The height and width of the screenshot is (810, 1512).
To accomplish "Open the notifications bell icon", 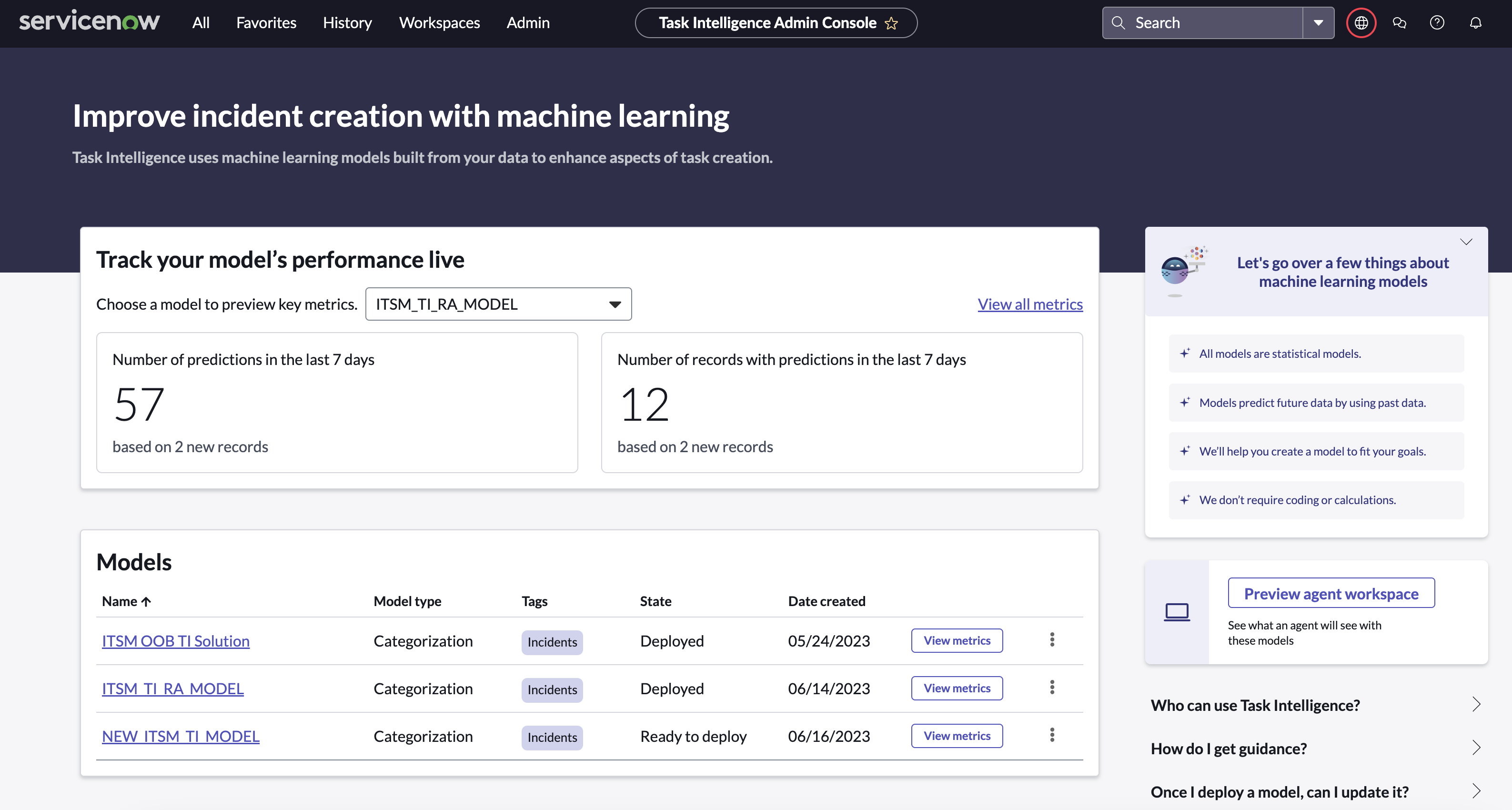I will point(1475,23).
